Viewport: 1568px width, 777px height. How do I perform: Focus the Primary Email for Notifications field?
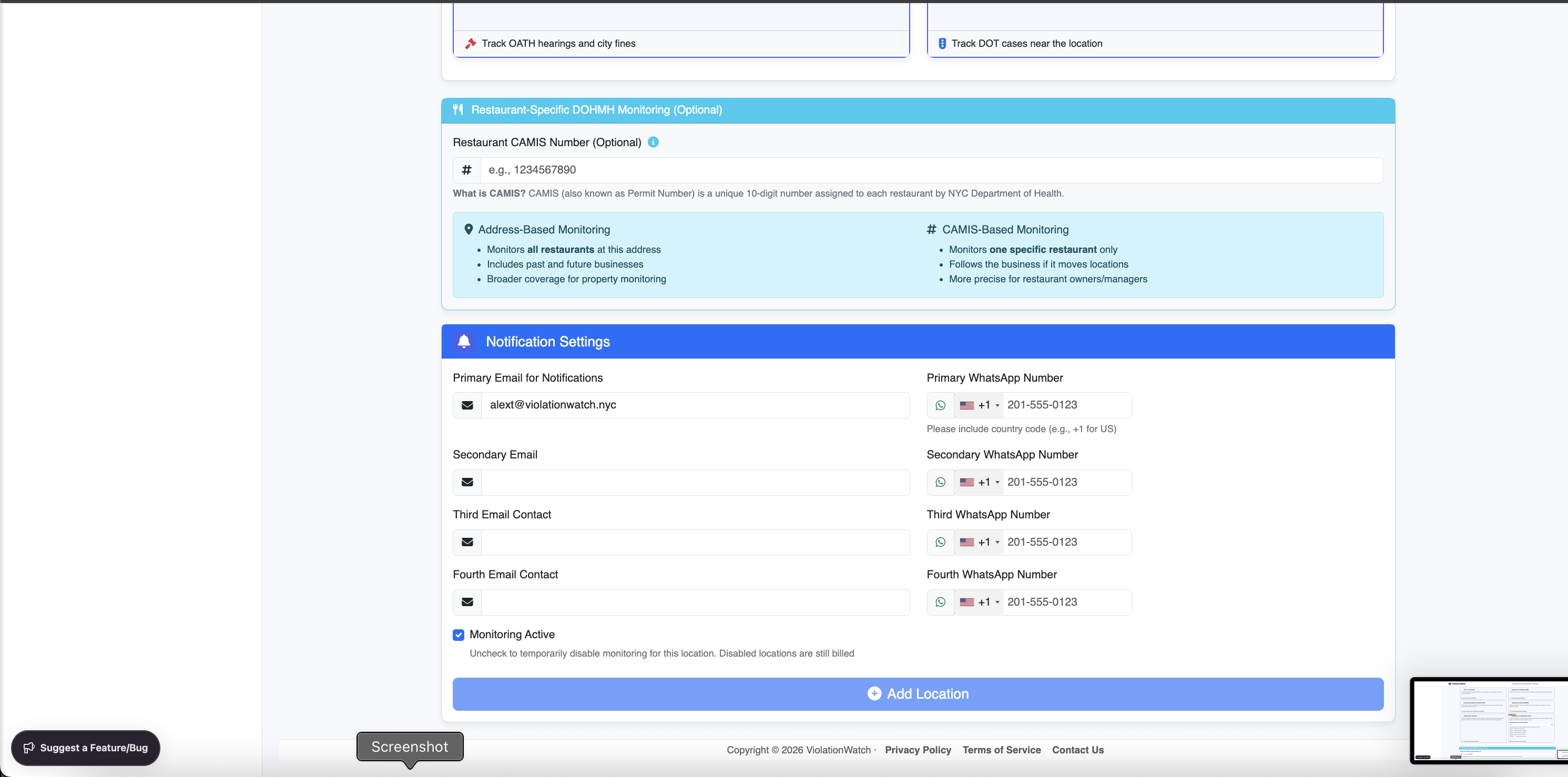(x=695, y=405)
